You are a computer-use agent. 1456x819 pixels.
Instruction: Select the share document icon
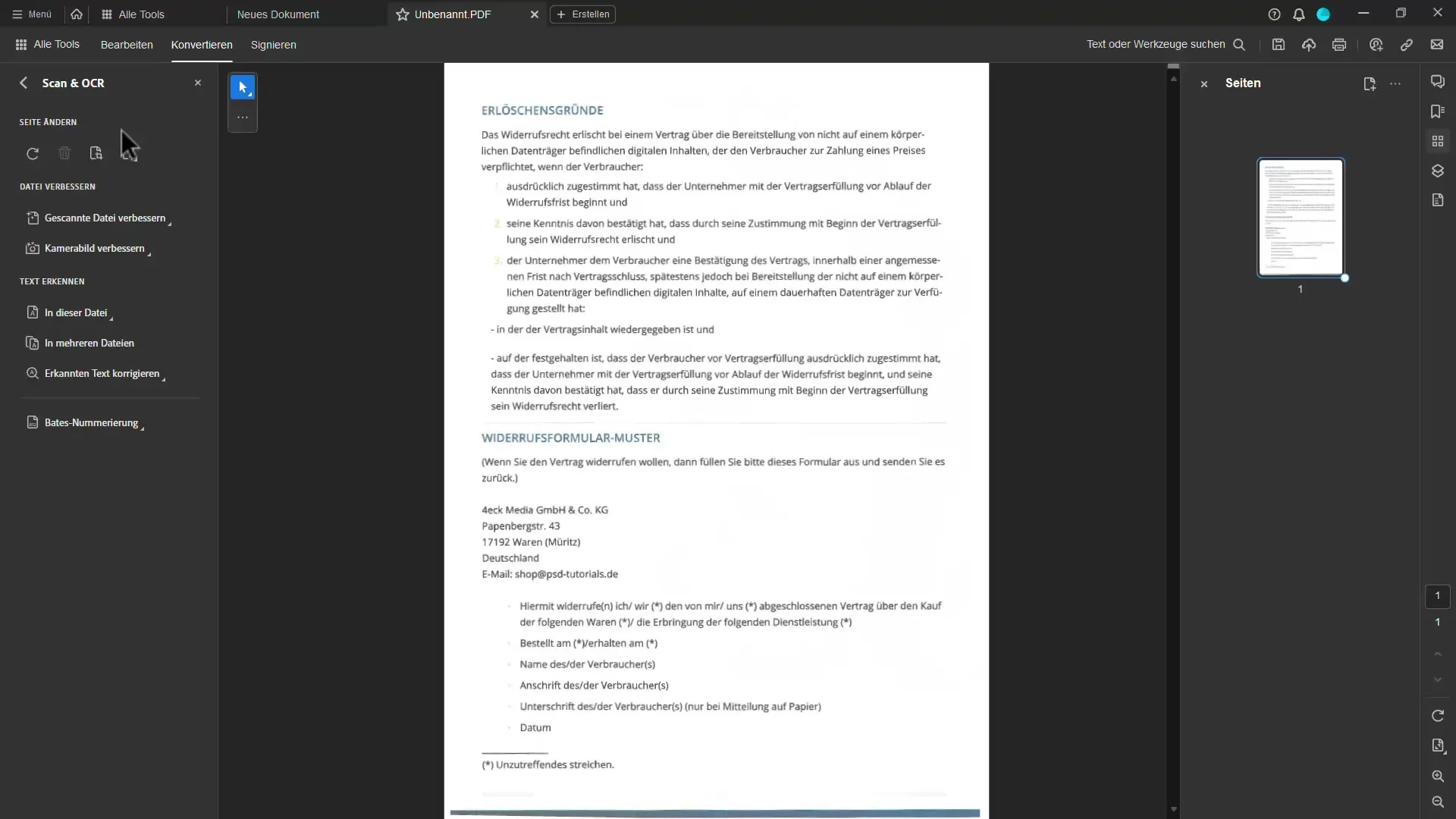(x=1375, y=44)
